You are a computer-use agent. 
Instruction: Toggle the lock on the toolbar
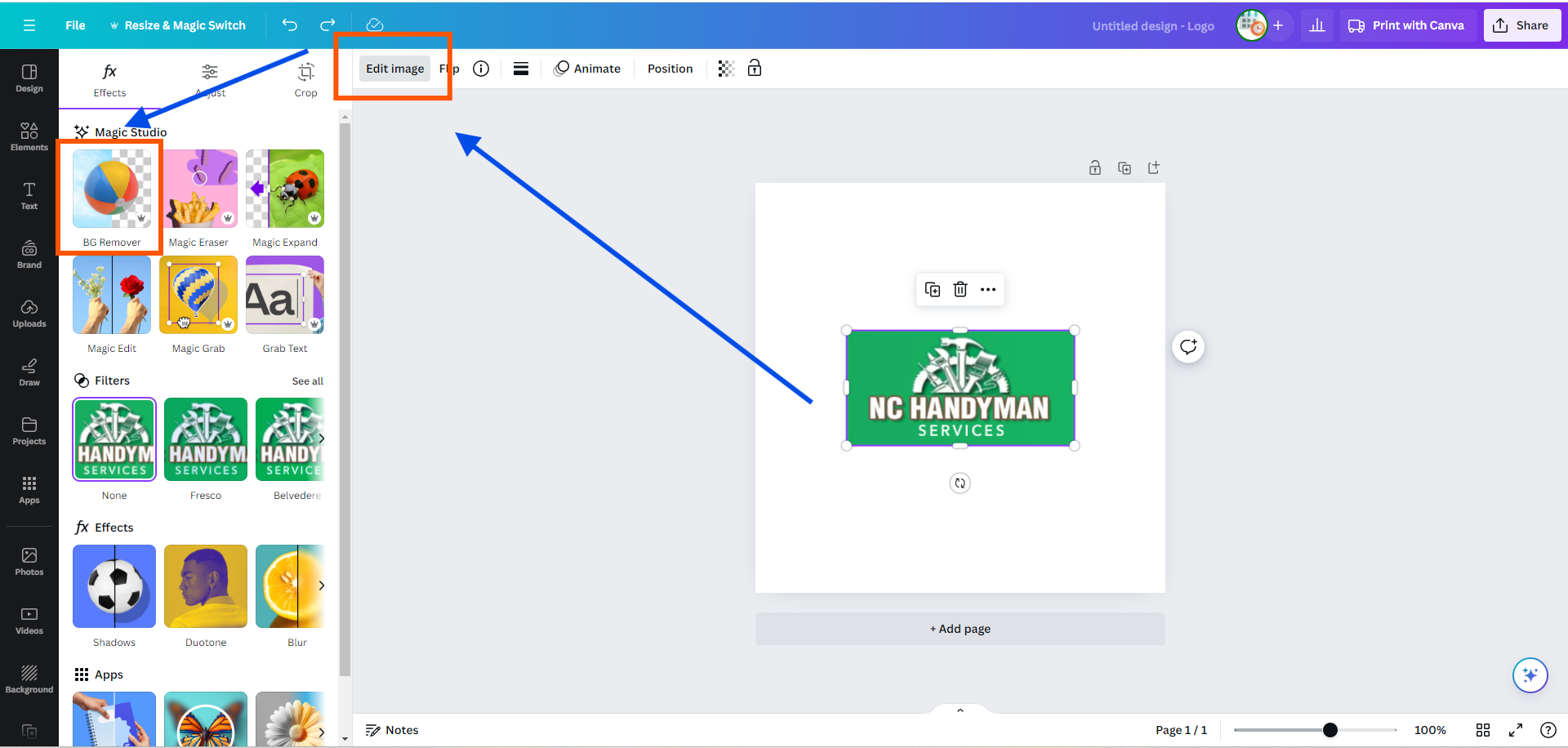[755, 69]
